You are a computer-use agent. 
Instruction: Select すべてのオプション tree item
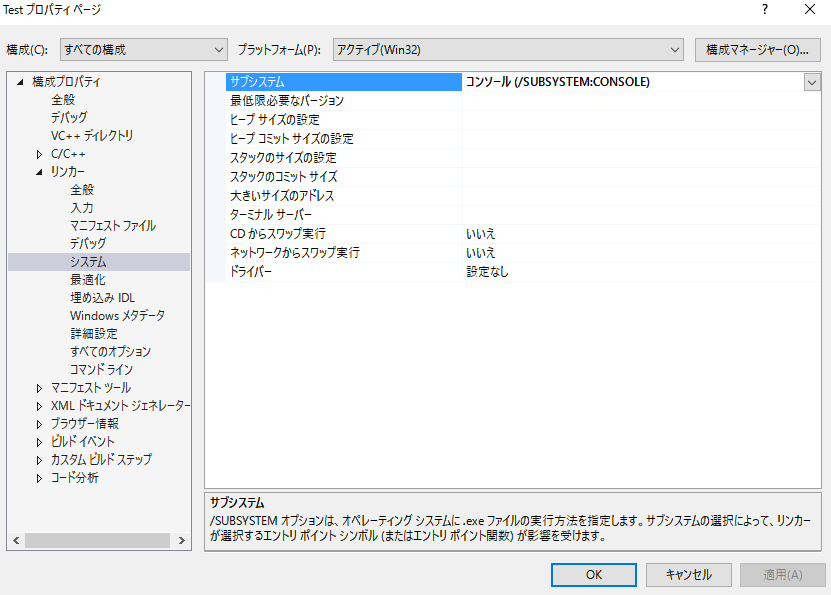tap(110, 352)
